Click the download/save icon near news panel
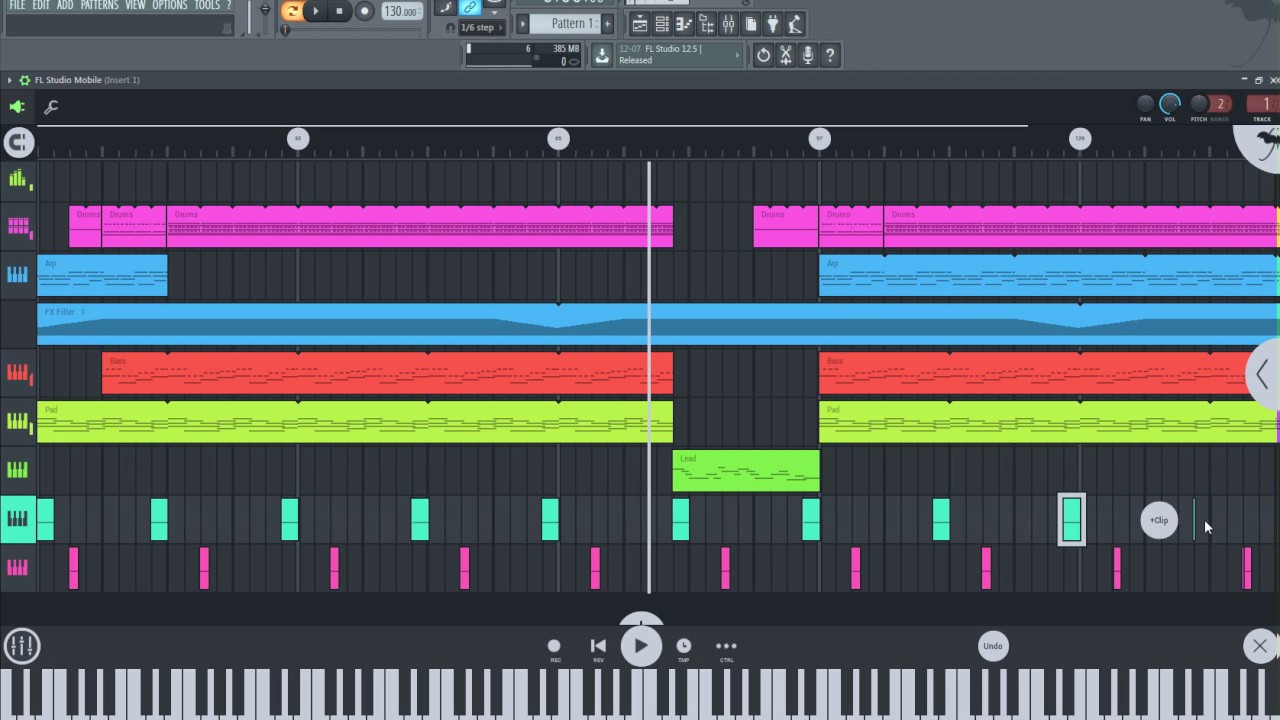This screenshot has height=720, width=1280. pyautogui.click(x=602, y=56)
